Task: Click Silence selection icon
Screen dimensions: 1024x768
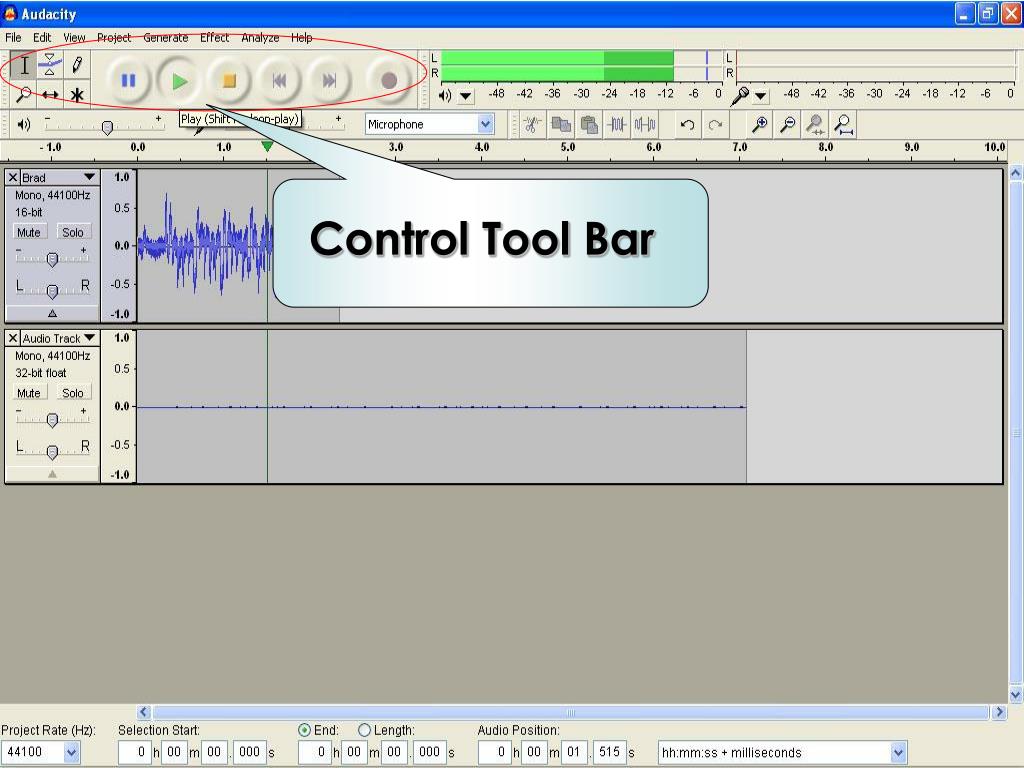Action: [645, 124]
